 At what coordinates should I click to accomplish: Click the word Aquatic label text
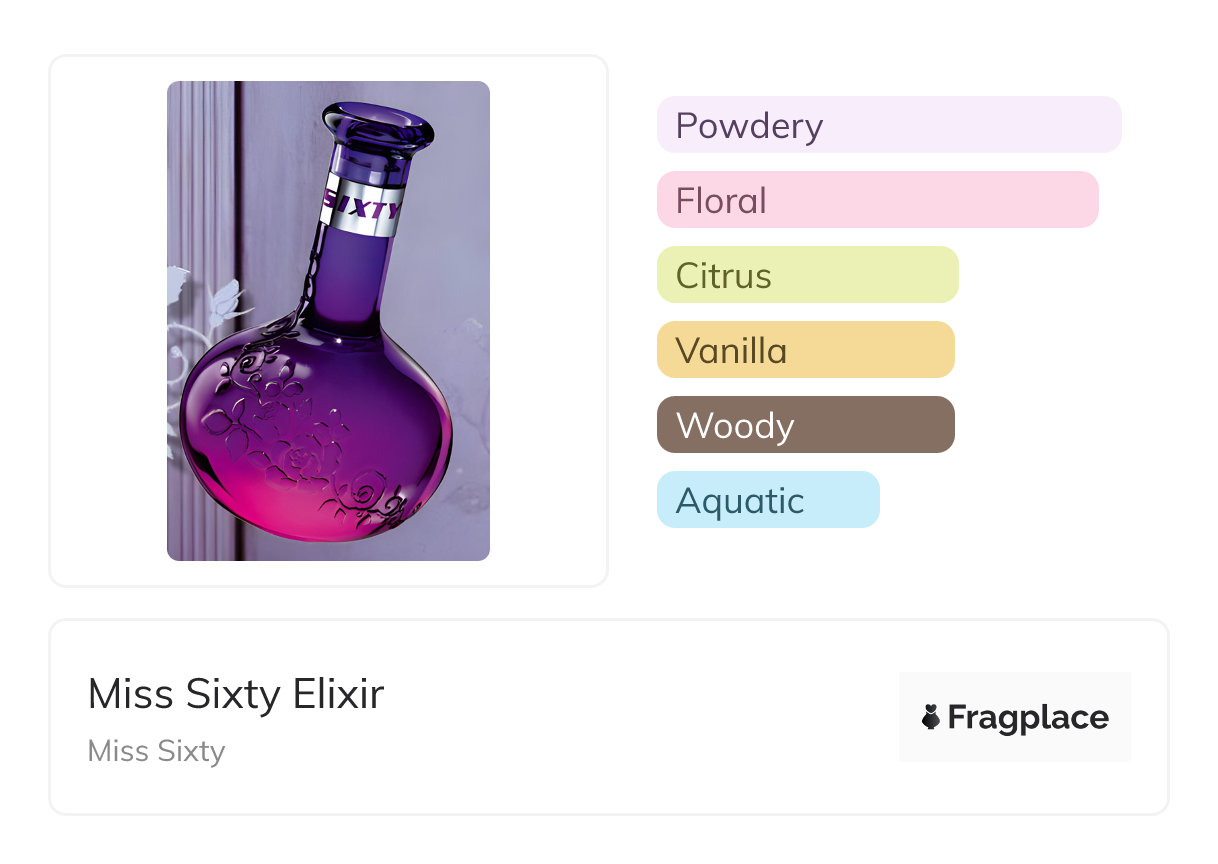point(740,501)
